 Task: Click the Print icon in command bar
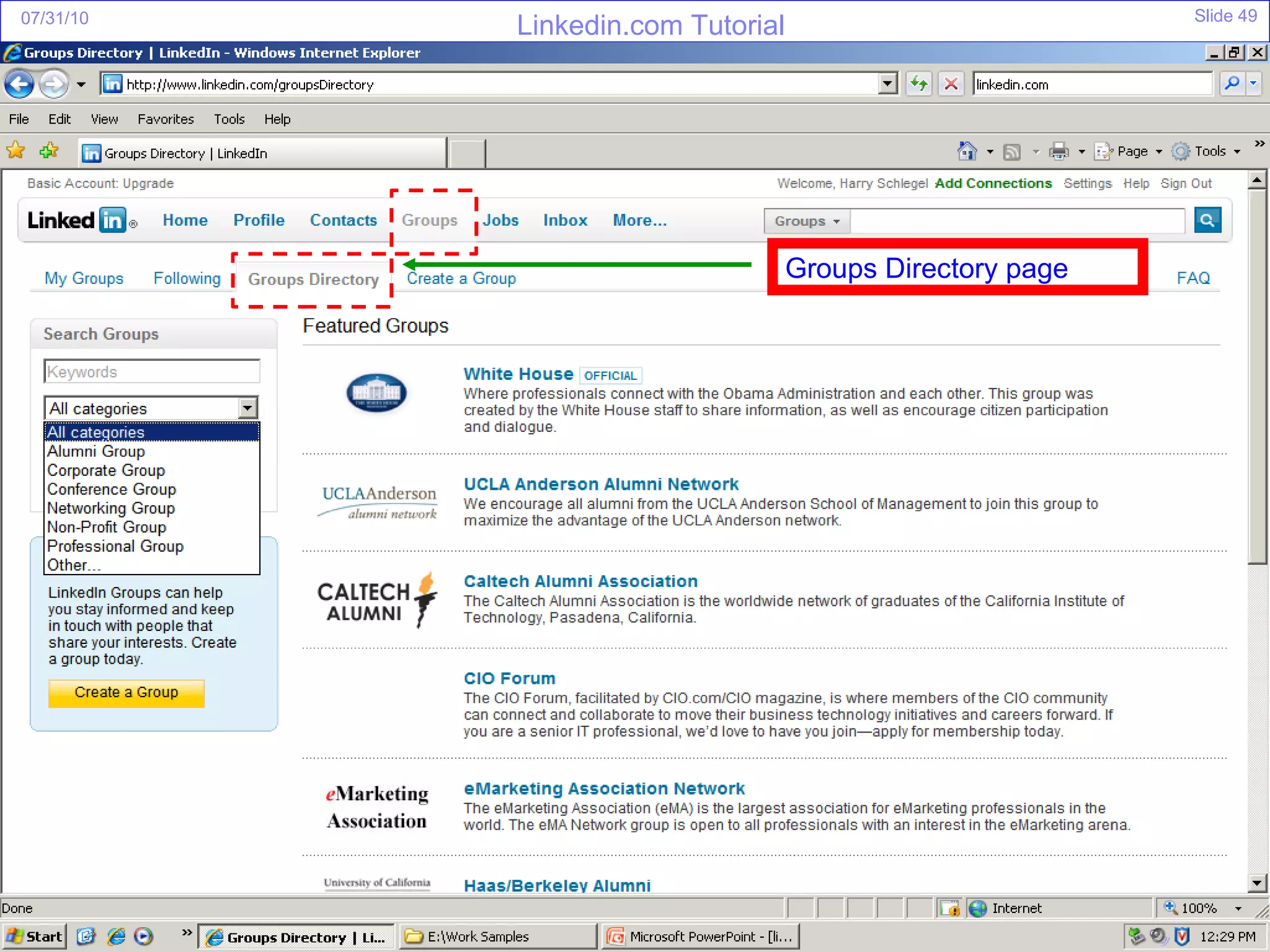pos(1059,151)
